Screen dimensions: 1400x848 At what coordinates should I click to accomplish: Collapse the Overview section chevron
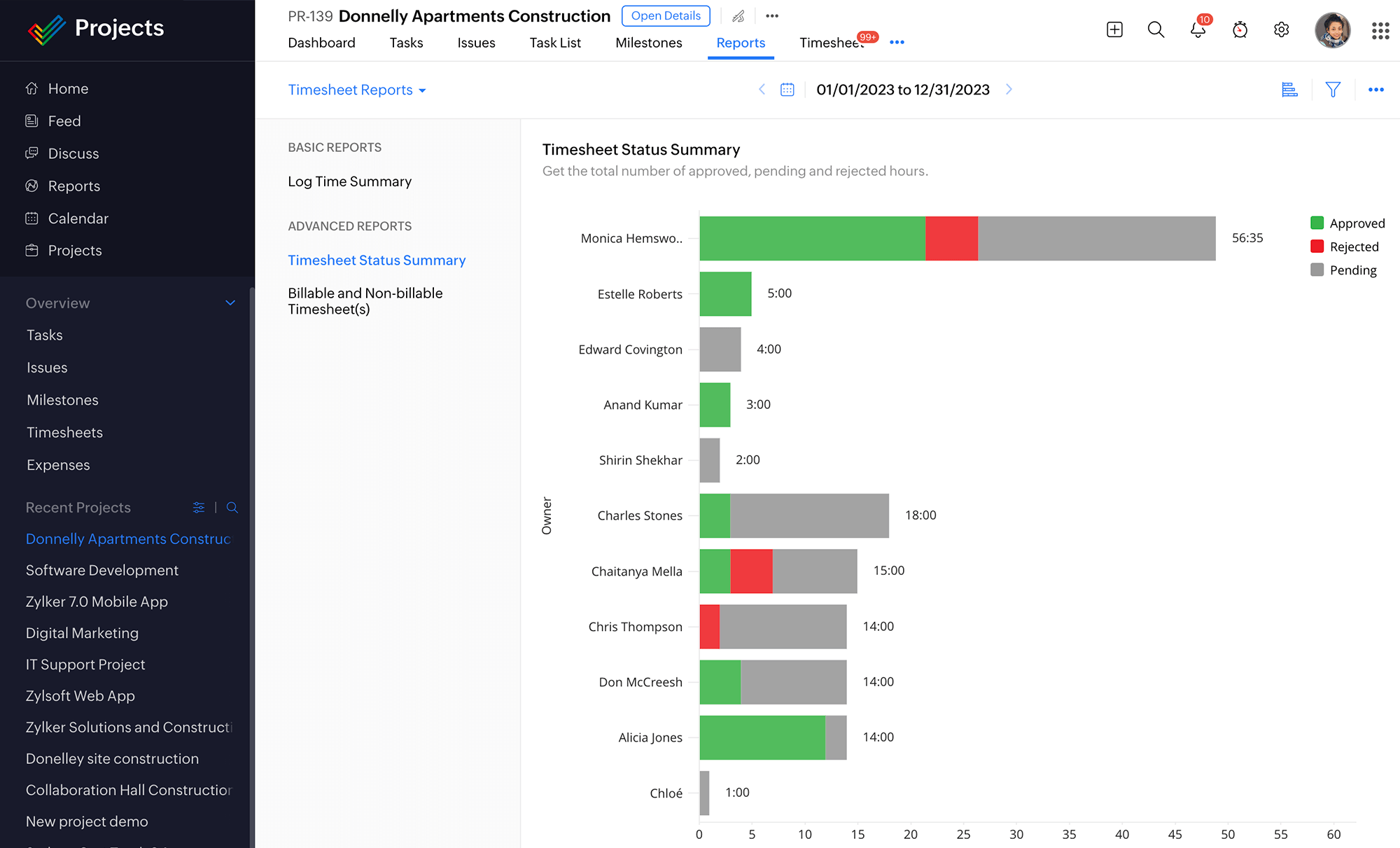click(x=230, y=303)
